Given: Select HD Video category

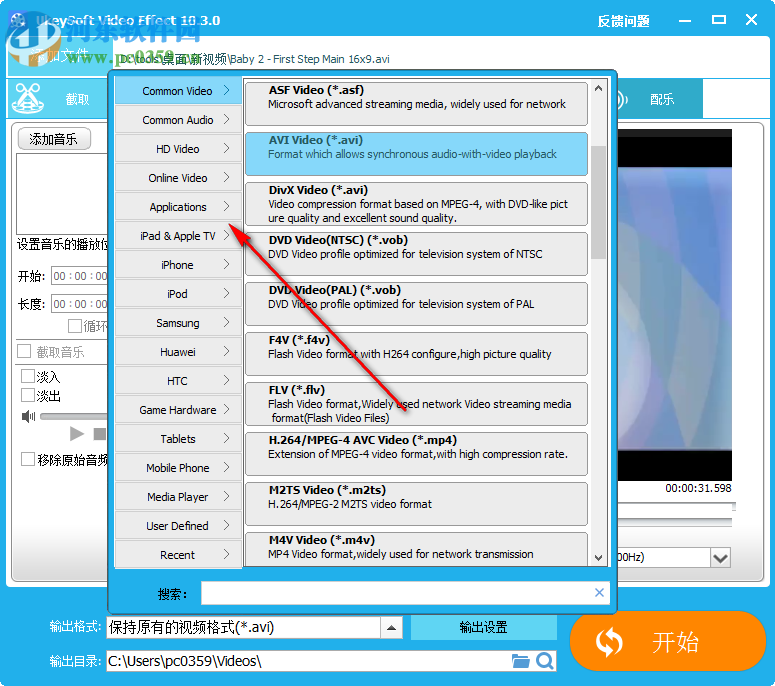Looking at the screenshot, I should pos(178,149).
